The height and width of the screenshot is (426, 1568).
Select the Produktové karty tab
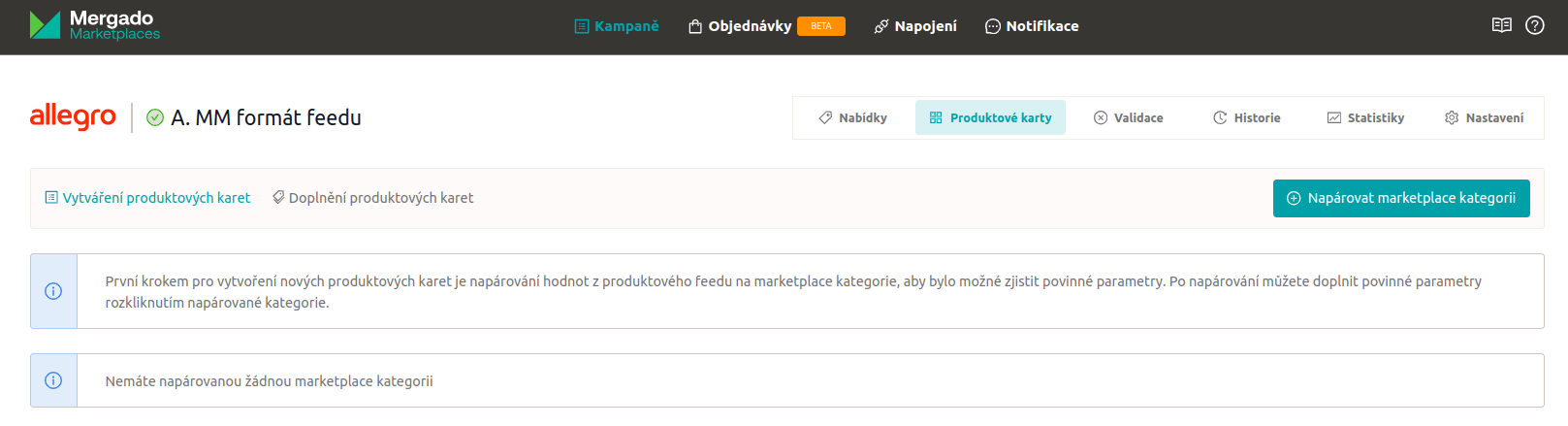990,117
